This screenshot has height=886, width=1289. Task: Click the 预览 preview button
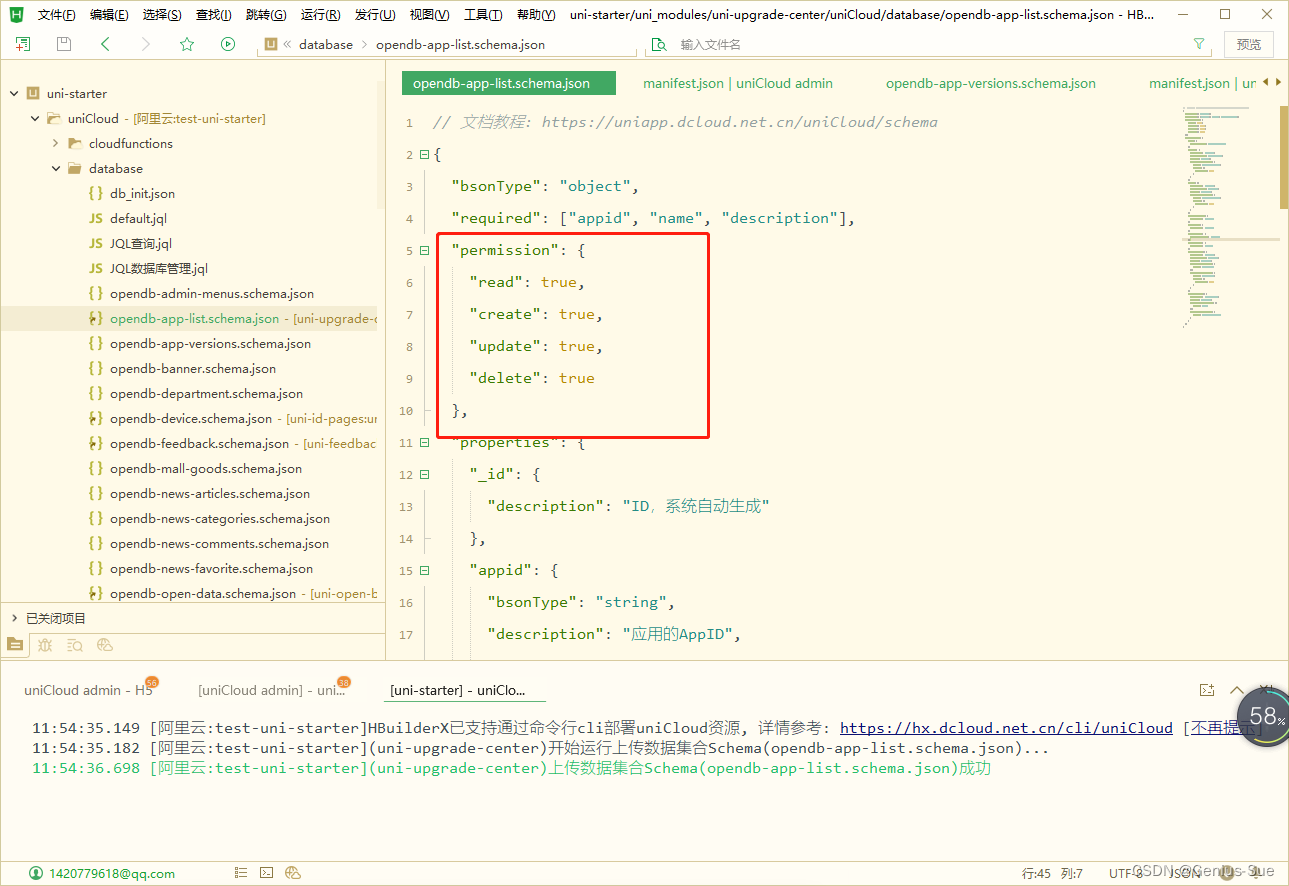point(1249,44)
